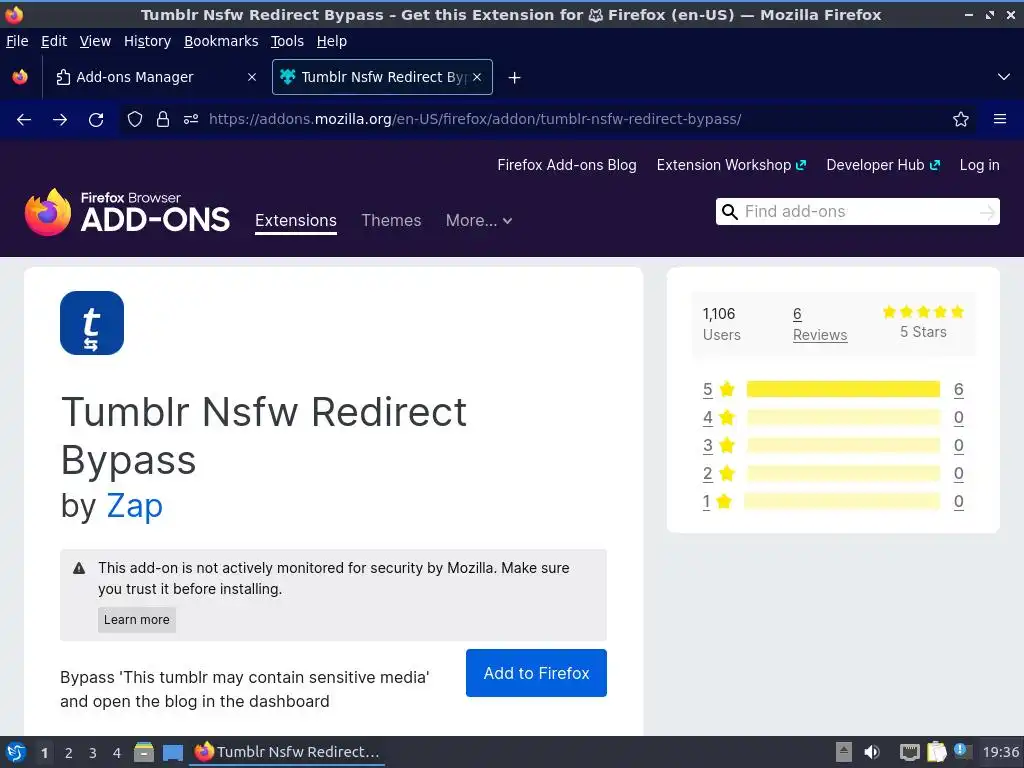
Task: Click the 5-star review count 6
Action: tap(958, 390)
